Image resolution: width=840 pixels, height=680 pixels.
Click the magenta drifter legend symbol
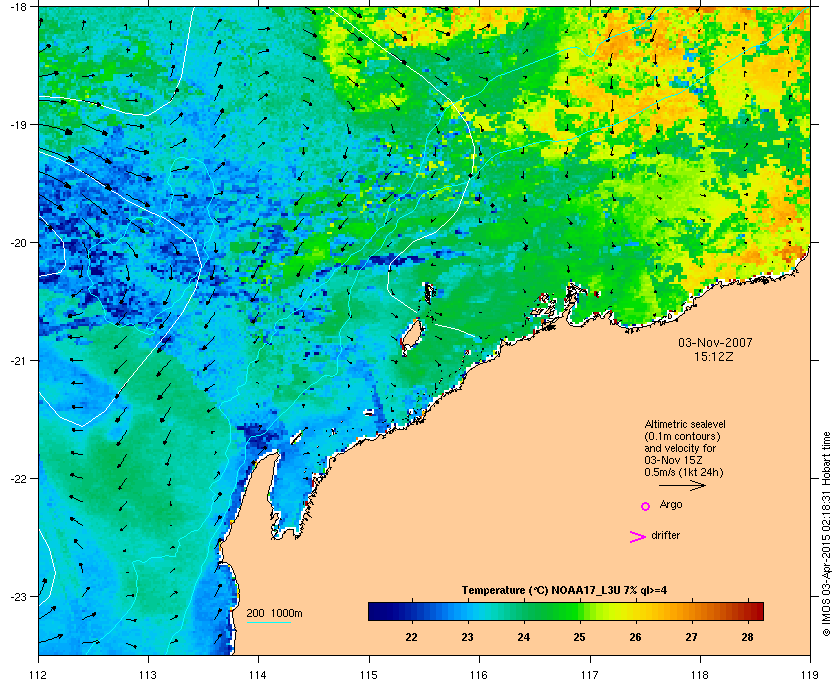638,537
